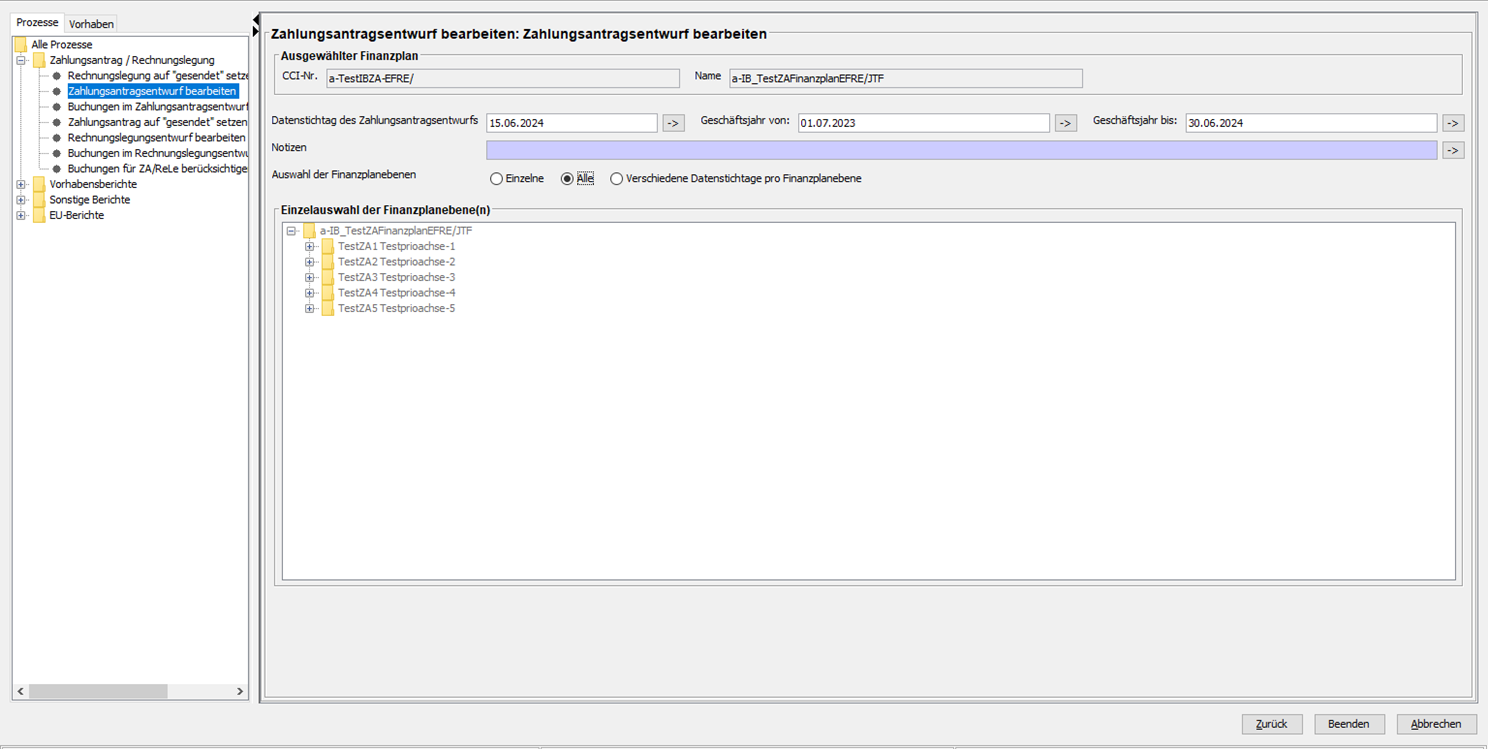Click the Sonstige Berichte folder icon
The width and height of the screenshot is (1488, 749).
point(39,200)
